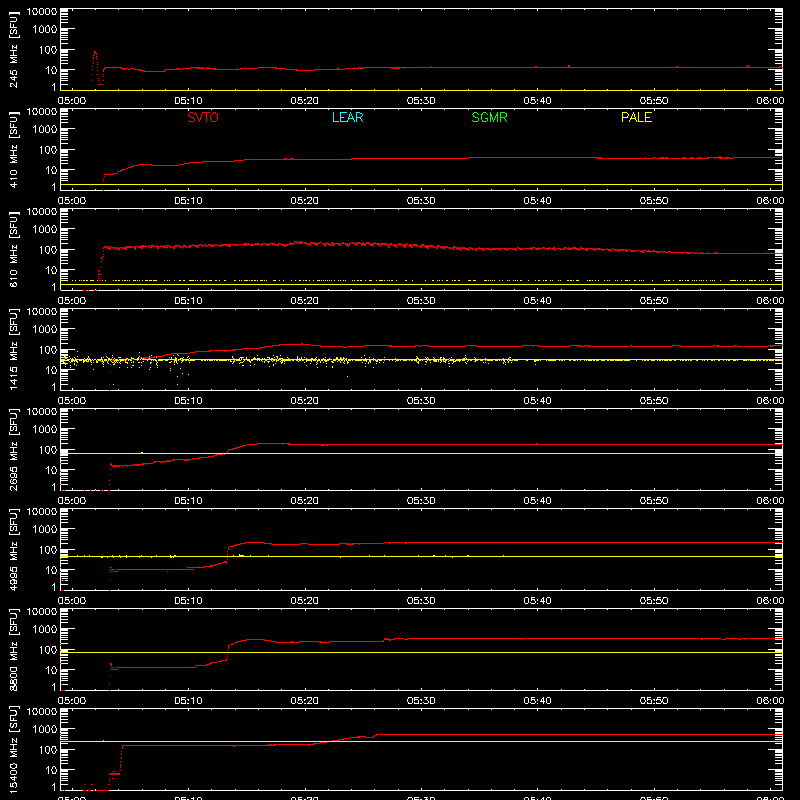Select the 4995 MHz [SFU] axis label
Image resolution: width=800 pixels, height=800 pixels.
(14, 550)
